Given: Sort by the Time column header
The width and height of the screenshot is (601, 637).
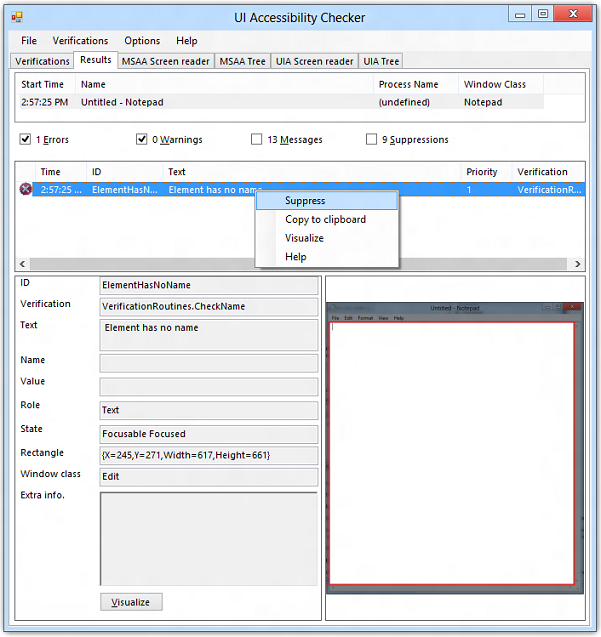Looking at the screenshot, I should pos(61,172).
